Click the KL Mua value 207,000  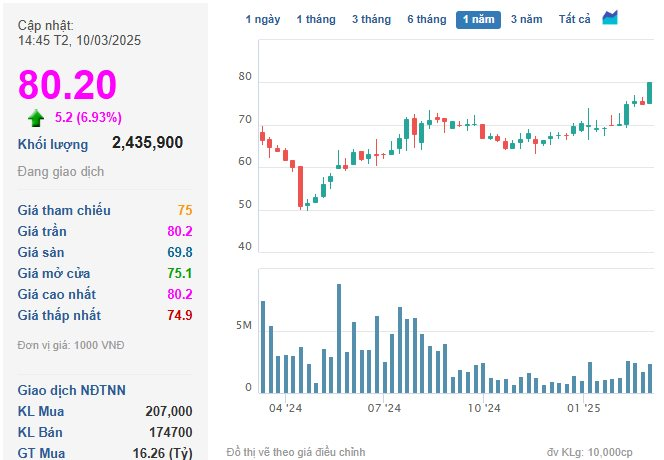tap(169, 411)
